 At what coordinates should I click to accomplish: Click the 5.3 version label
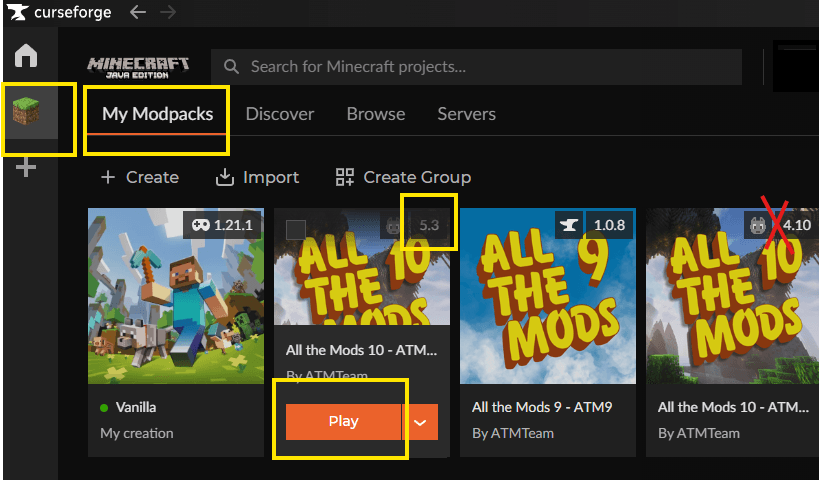[429, 226]
